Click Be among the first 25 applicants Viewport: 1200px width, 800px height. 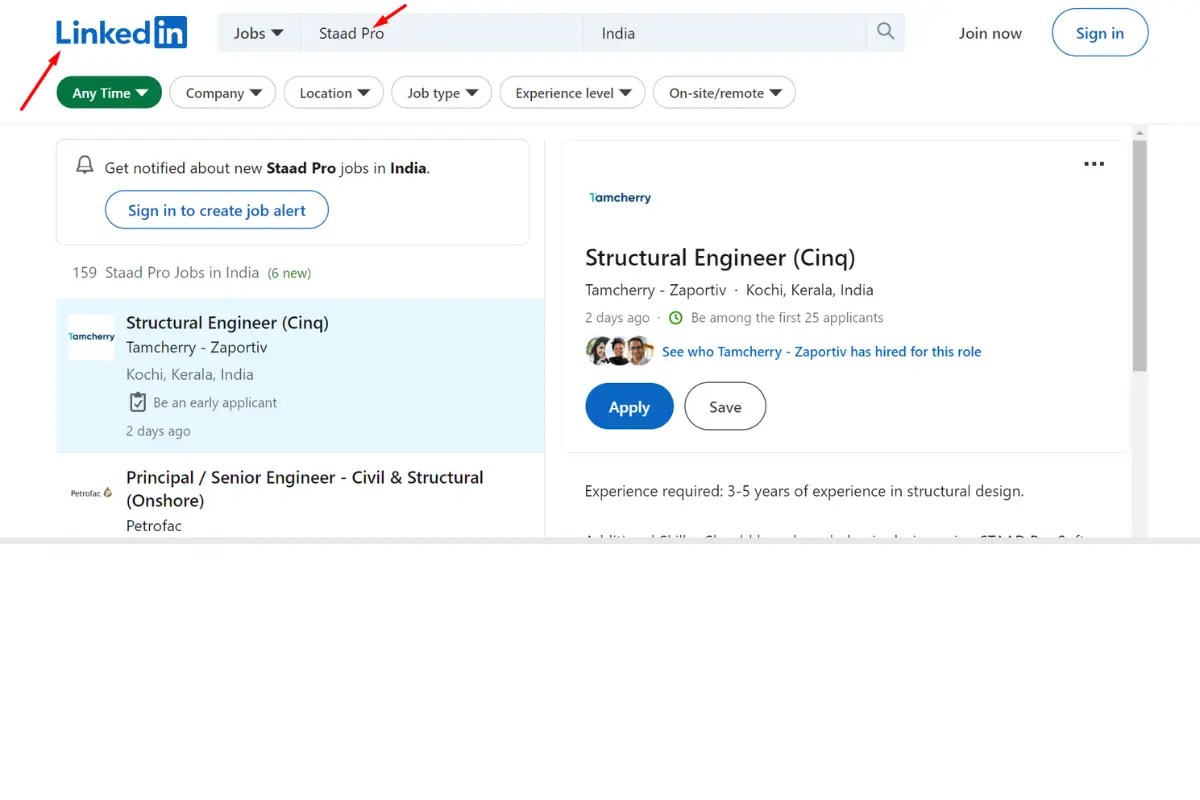787,318
